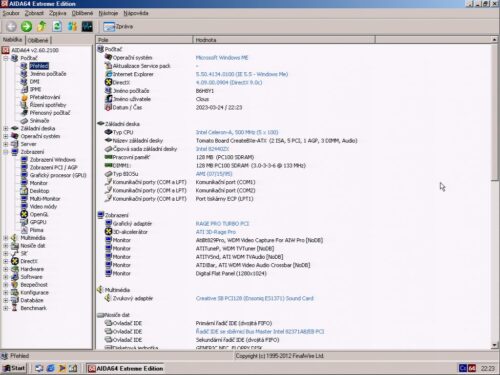Click the OpenGL tree icon
The image size is (500, 375).
click(x=24, y=214)
